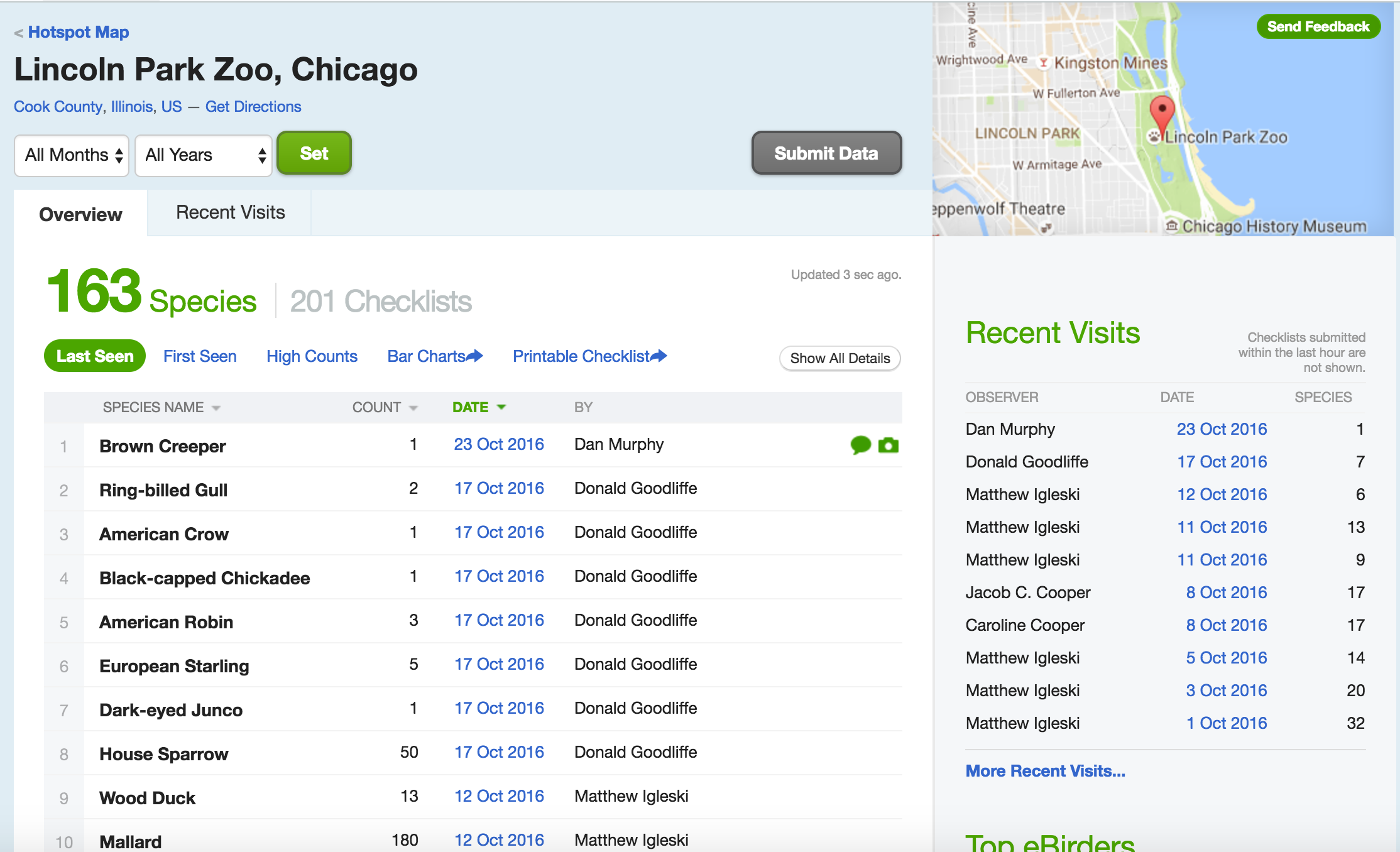Click the Bar Charts arrow icon
The width and height of the screenshot is (1400, 852).
click(x=474, y=356)
